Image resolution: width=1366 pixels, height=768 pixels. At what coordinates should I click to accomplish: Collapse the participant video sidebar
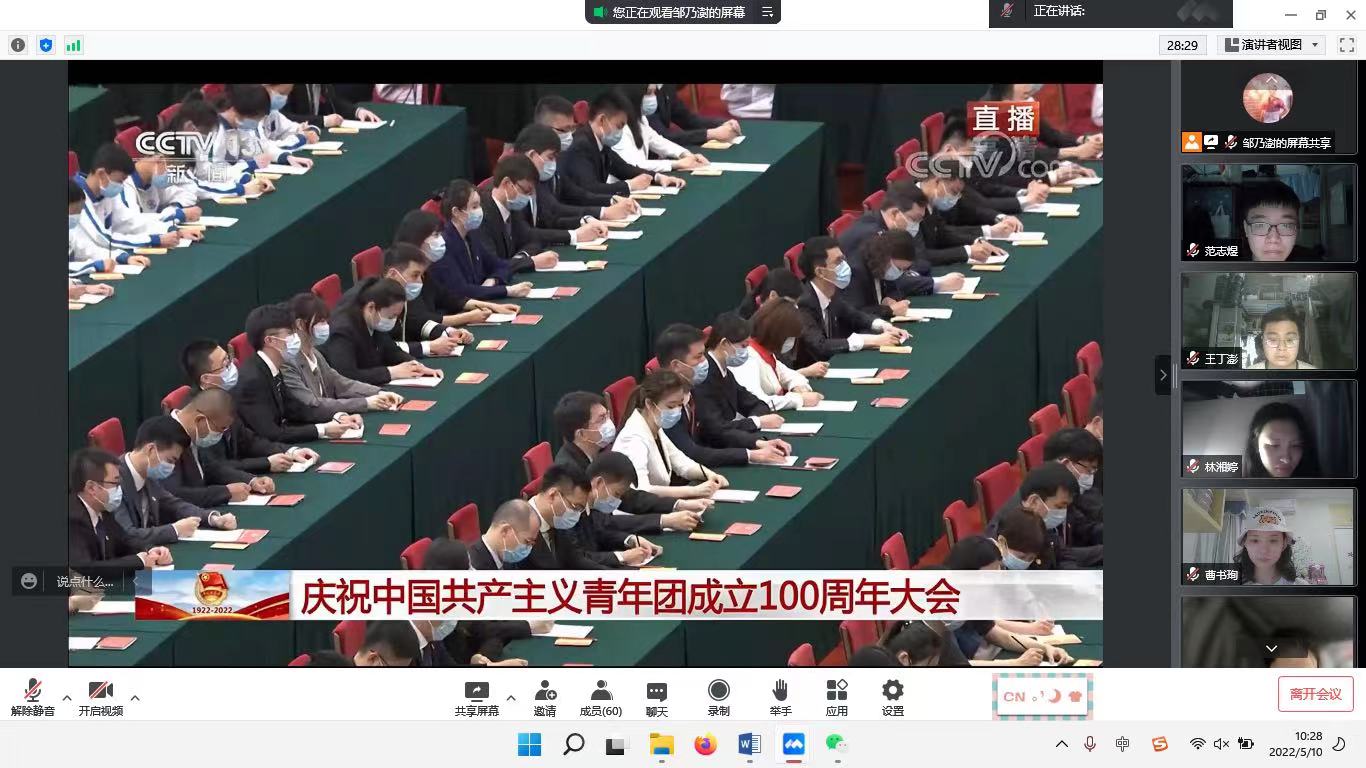[1162, 375]
